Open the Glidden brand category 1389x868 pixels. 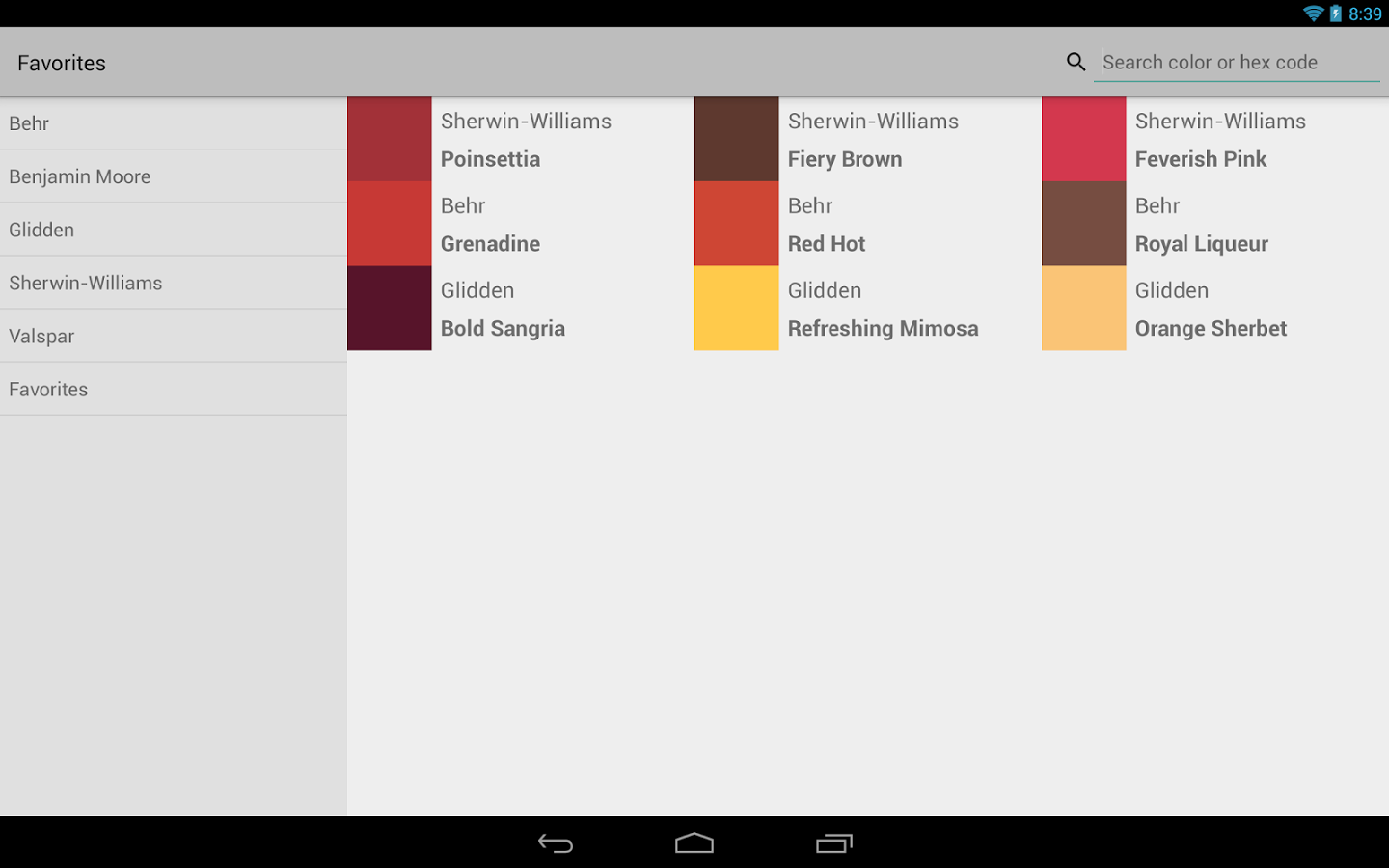174,230
